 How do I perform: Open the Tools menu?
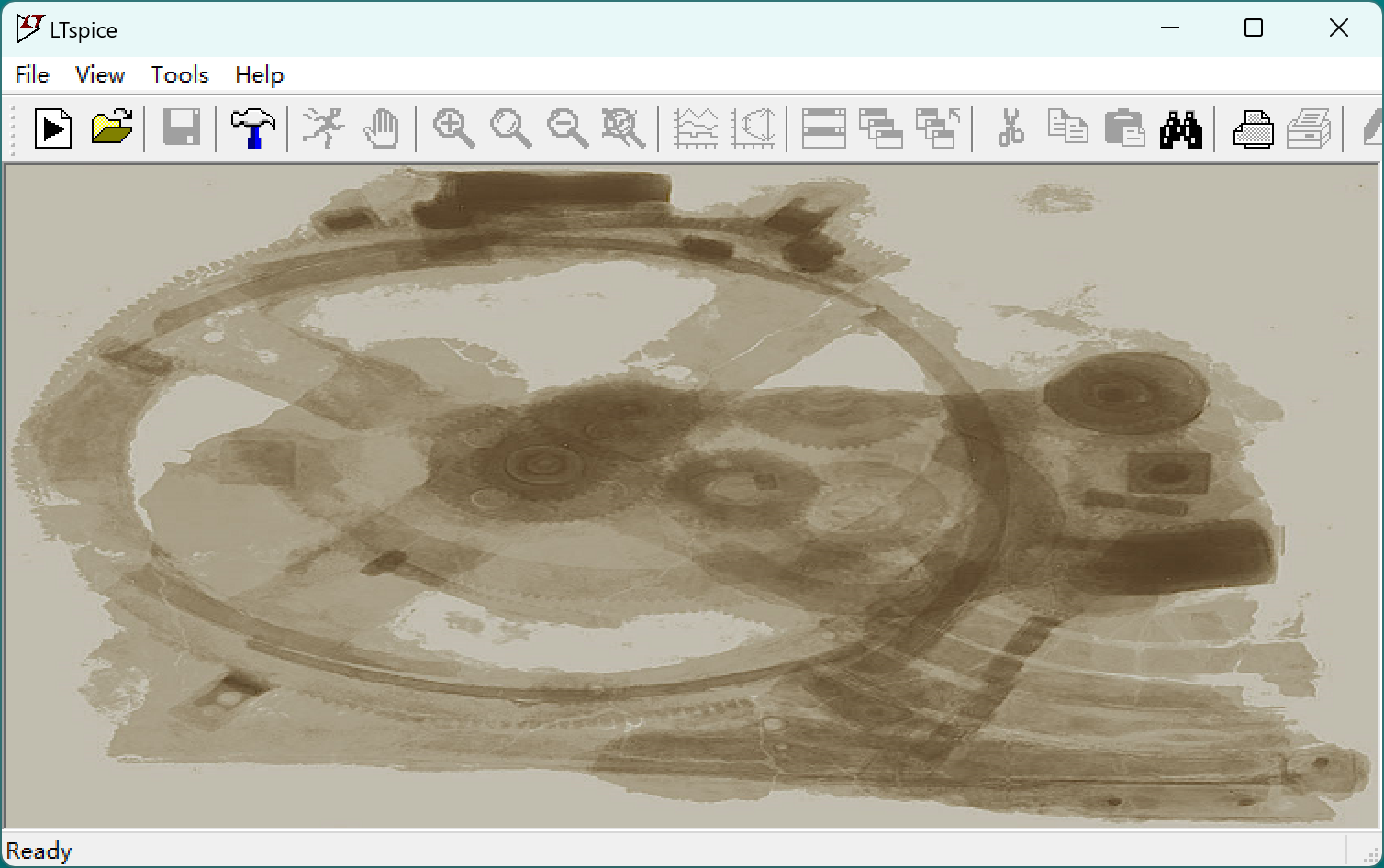180,75
